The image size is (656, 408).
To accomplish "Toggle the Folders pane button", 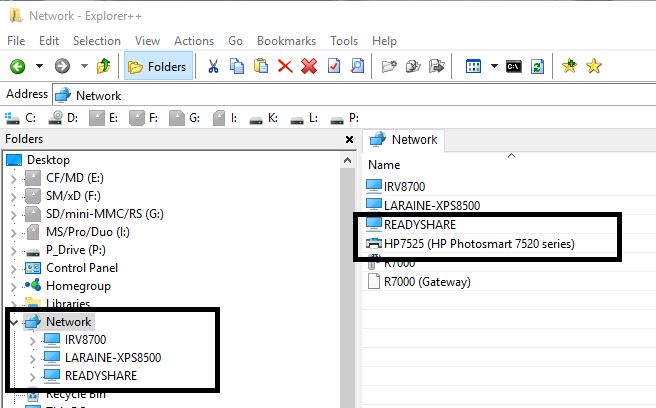I will (159, 66).
